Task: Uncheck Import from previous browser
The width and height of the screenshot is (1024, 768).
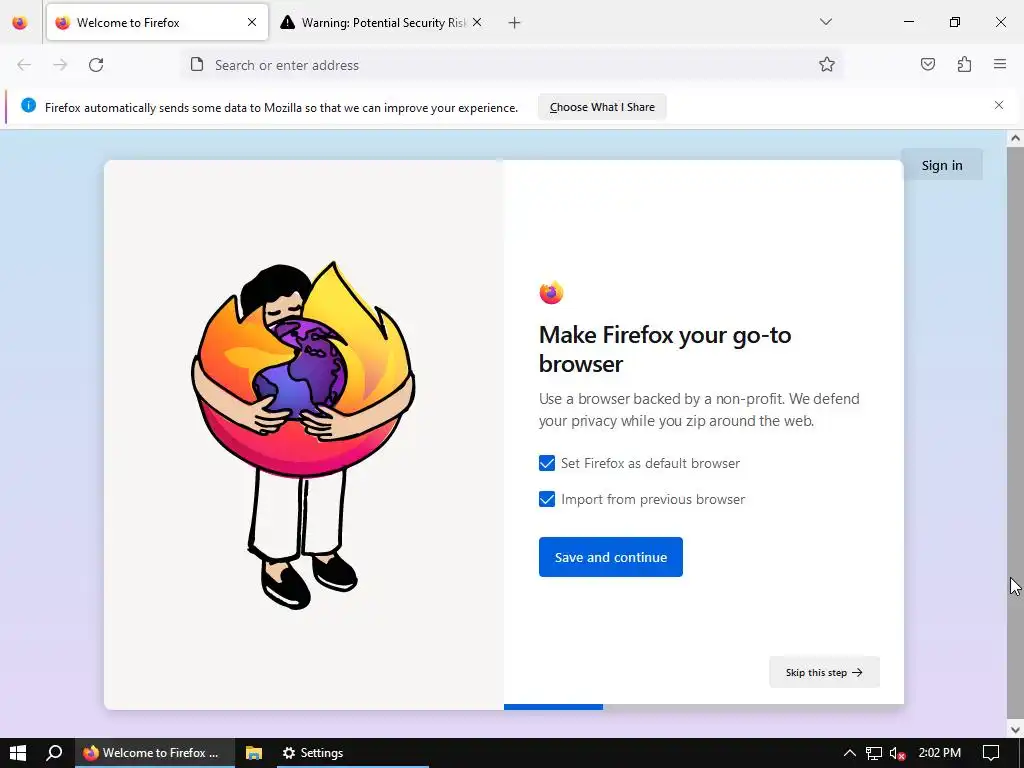Action: point(547,499)
